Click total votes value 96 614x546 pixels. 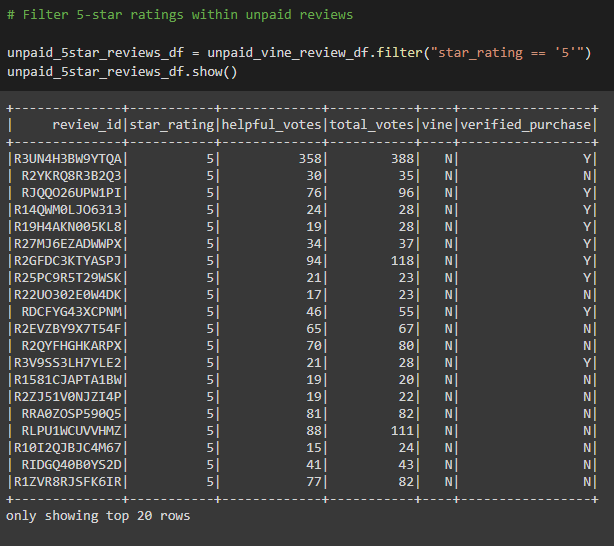[406, 193]
